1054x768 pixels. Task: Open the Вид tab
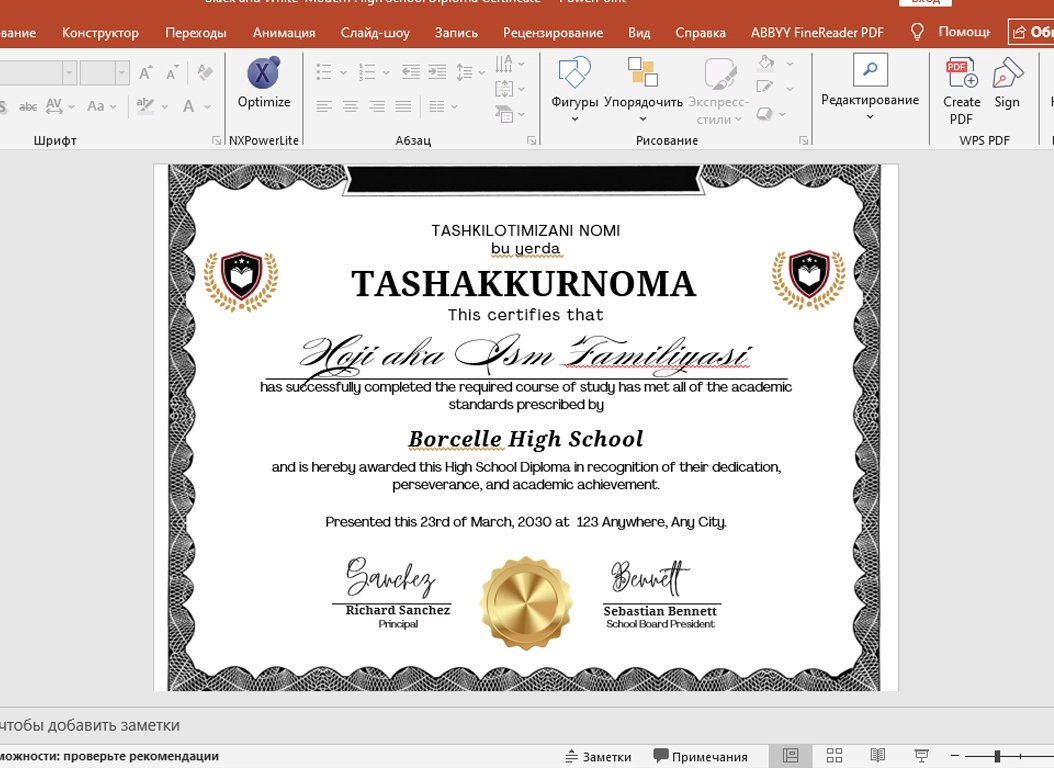tap(639, 32)
